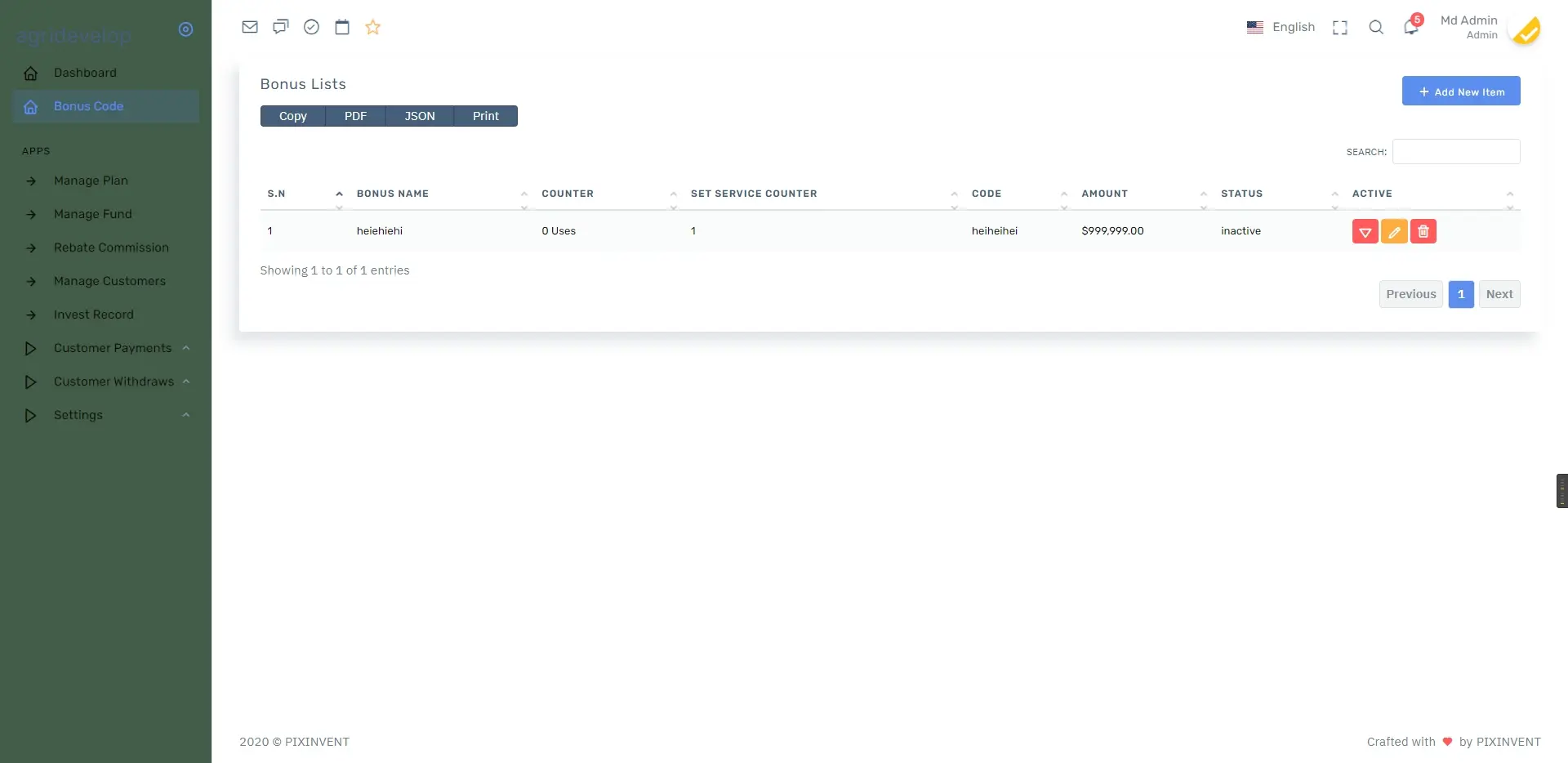Click the play icon beside Customer Payments
This screenshot has width=1568, height=763.
tap(30, 348)
